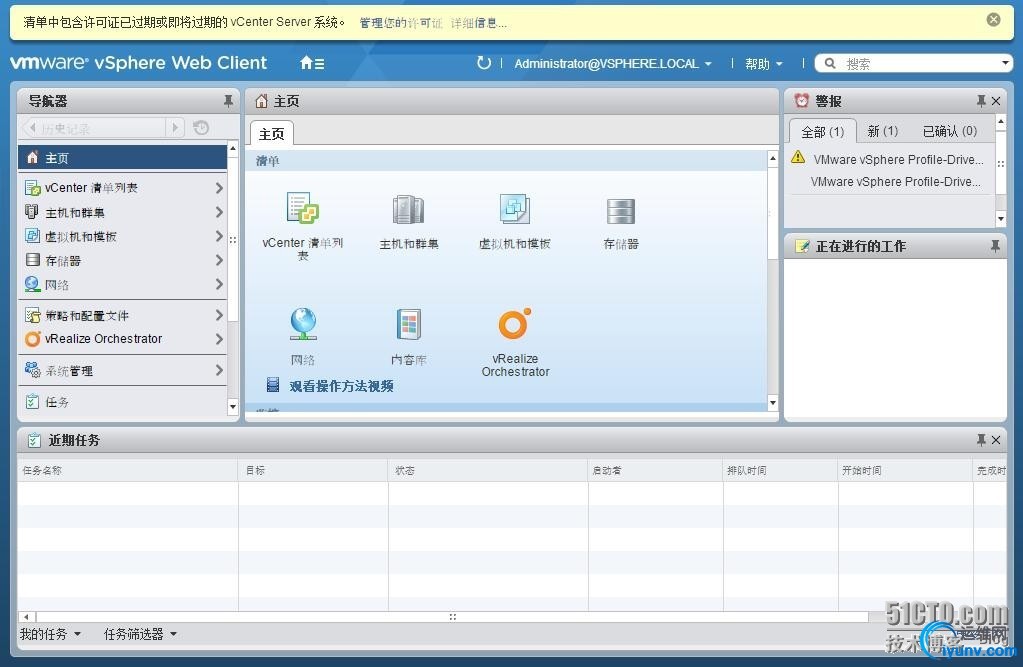Switch to 新 (1) alarms tab

(x=882, y=131)
